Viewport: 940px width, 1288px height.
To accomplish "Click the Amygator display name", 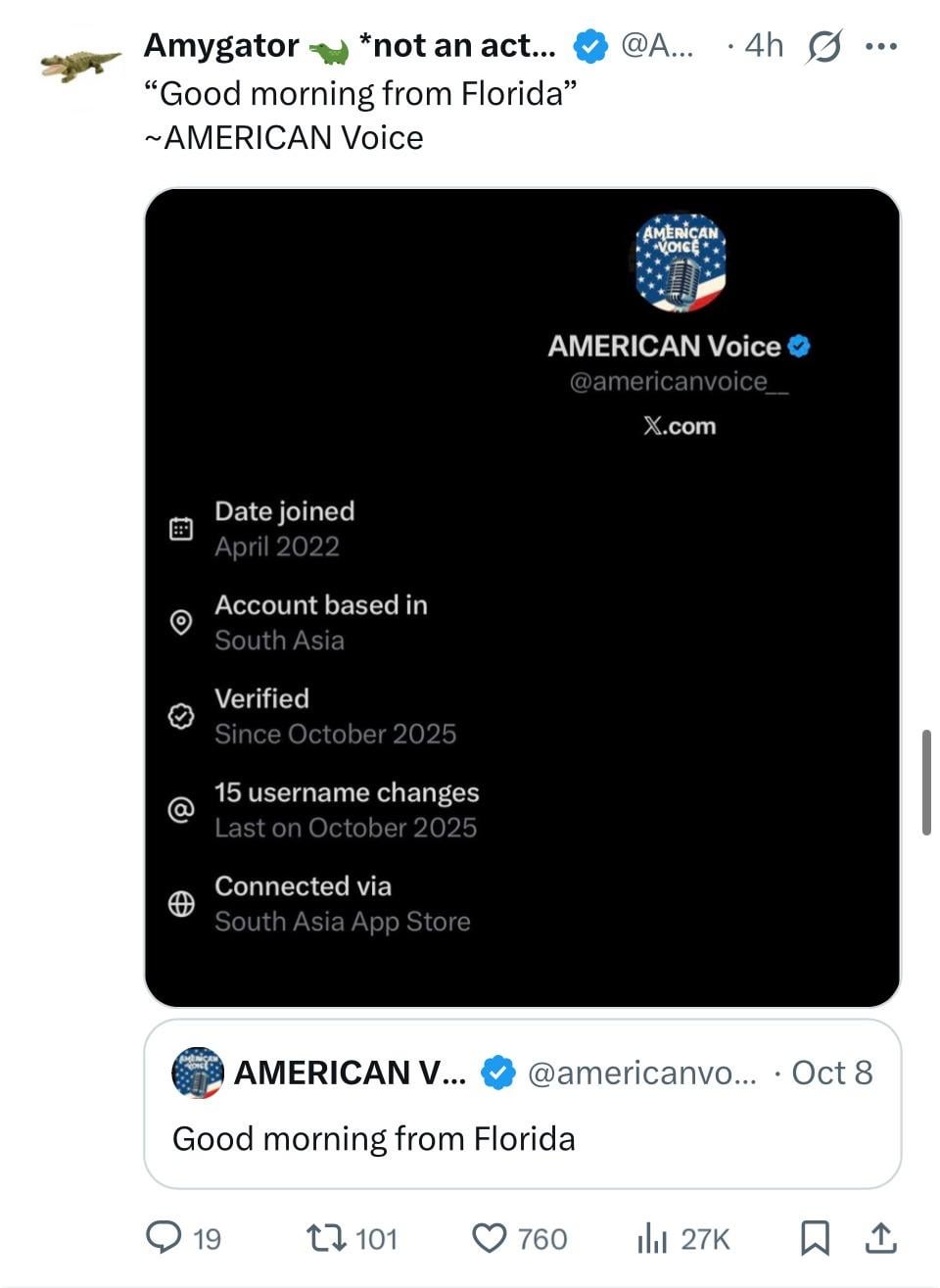I will tap(221, 46).
